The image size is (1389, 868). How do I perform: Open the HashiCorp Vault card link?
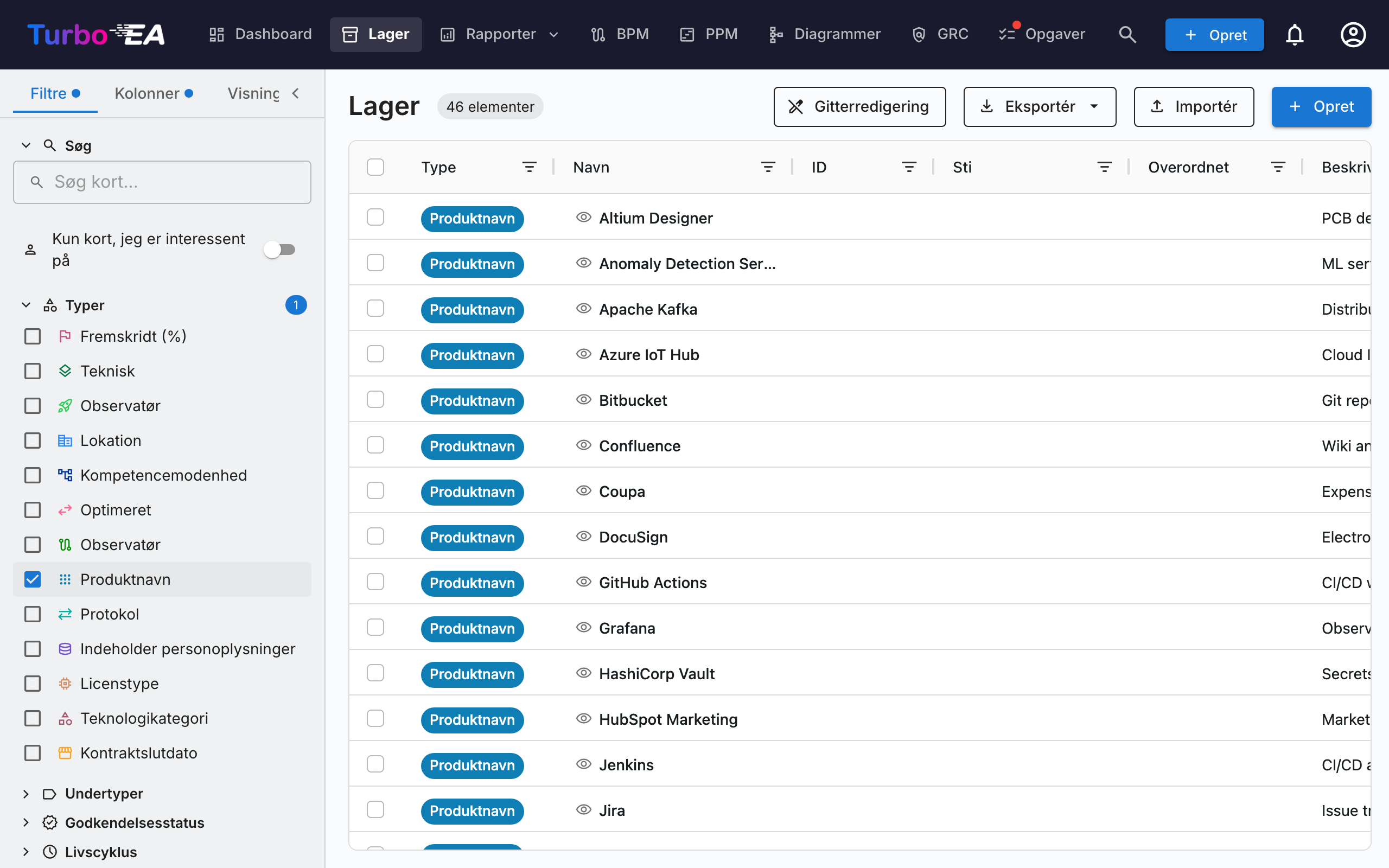click(x=657, y=673)
